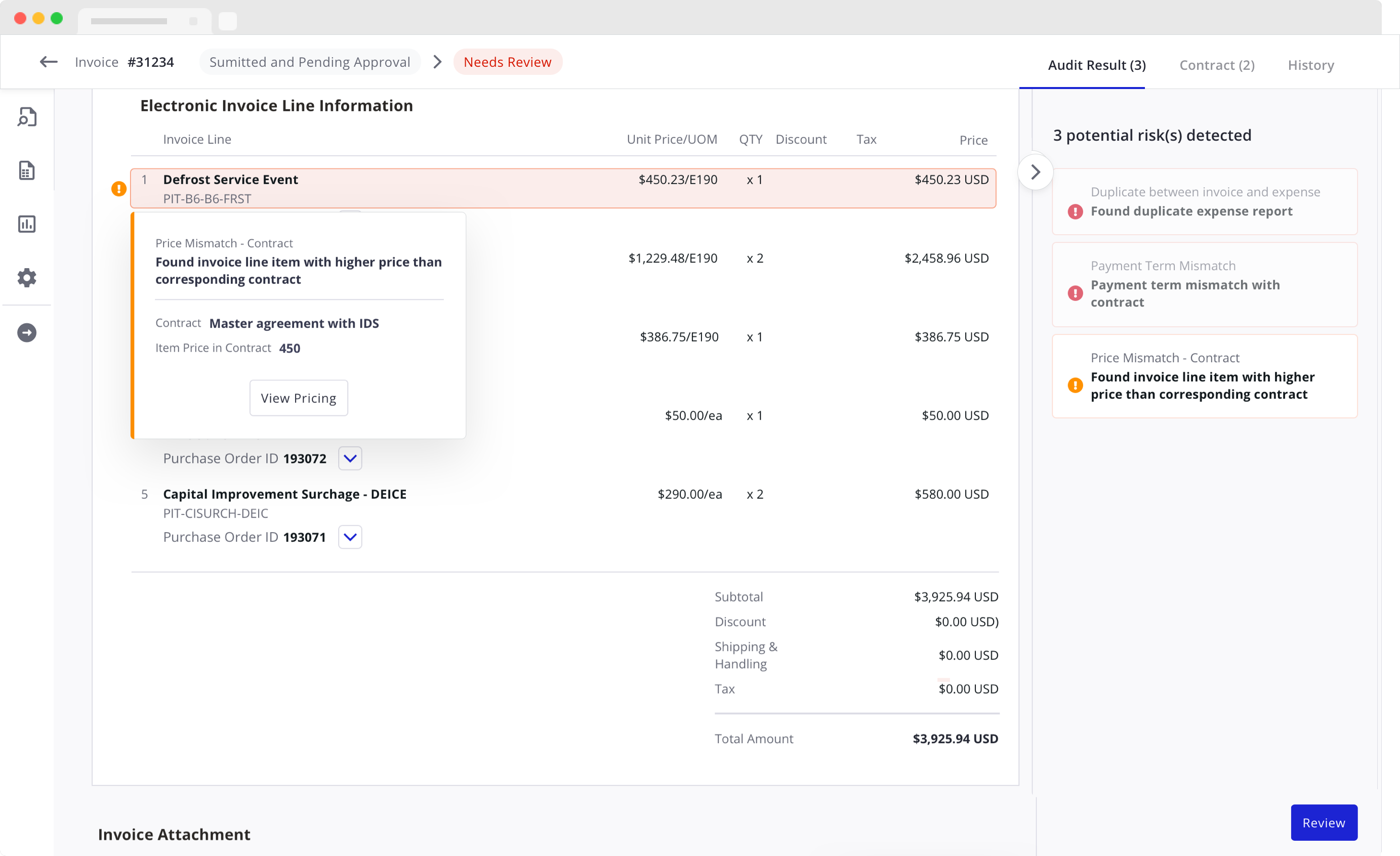1400x856 pixels.
Task: Open the invoice document sidebar icon
Action: pos(27,170)
